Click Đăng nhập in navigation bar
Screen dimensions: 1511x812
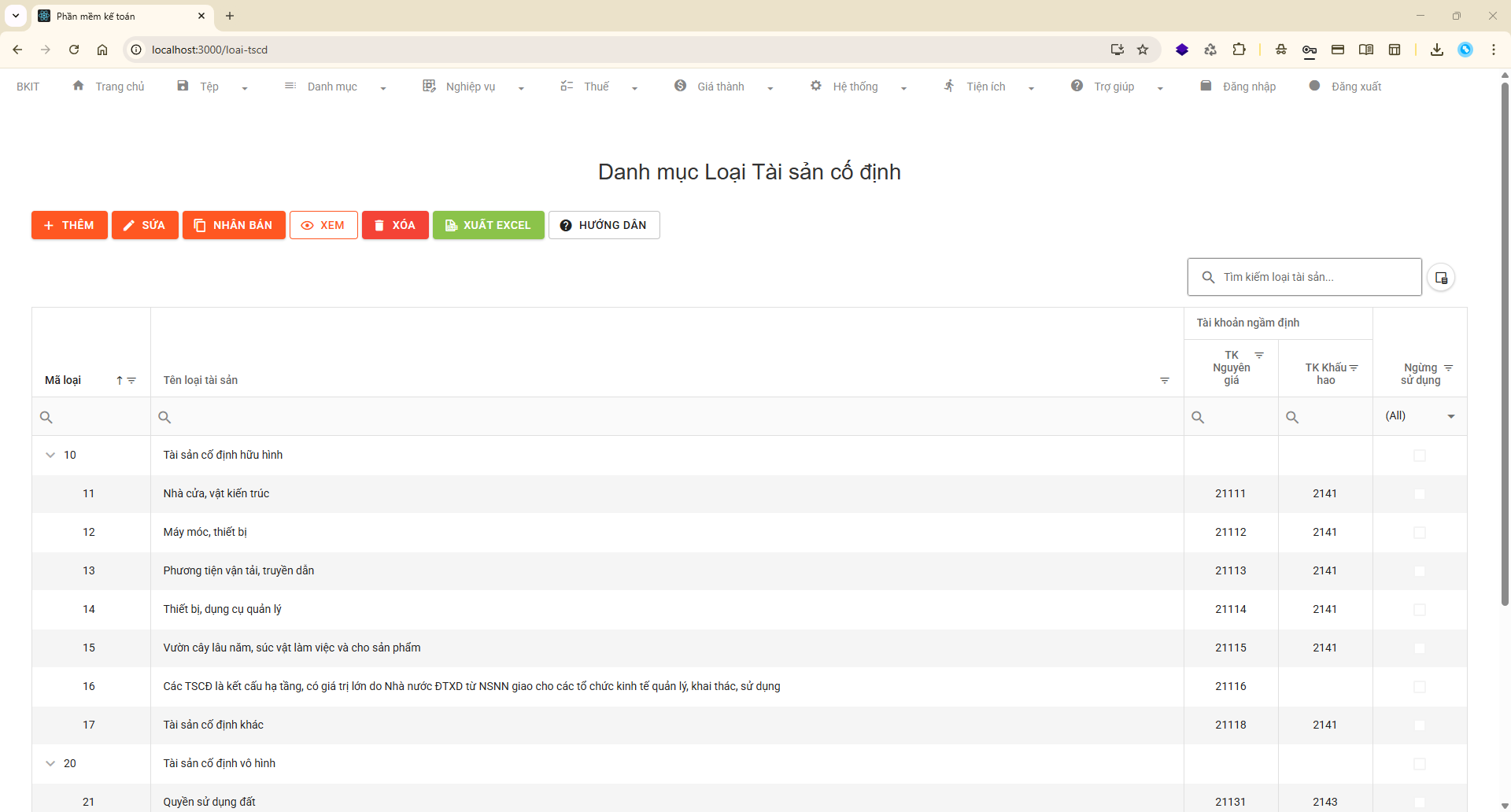[x=1238, y=87]
